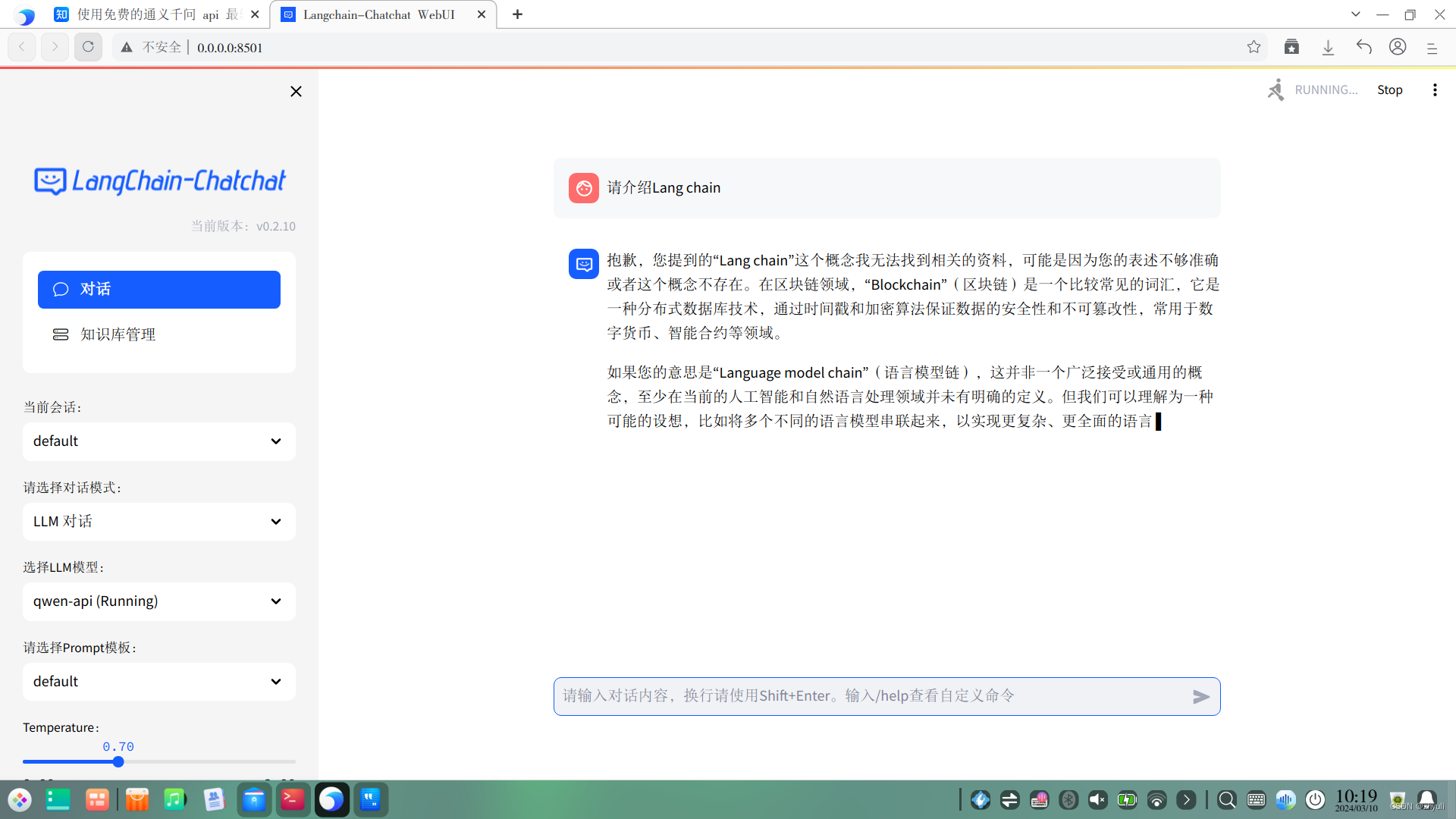Open the Streamlit three-dot menu

click(1435, 89)
